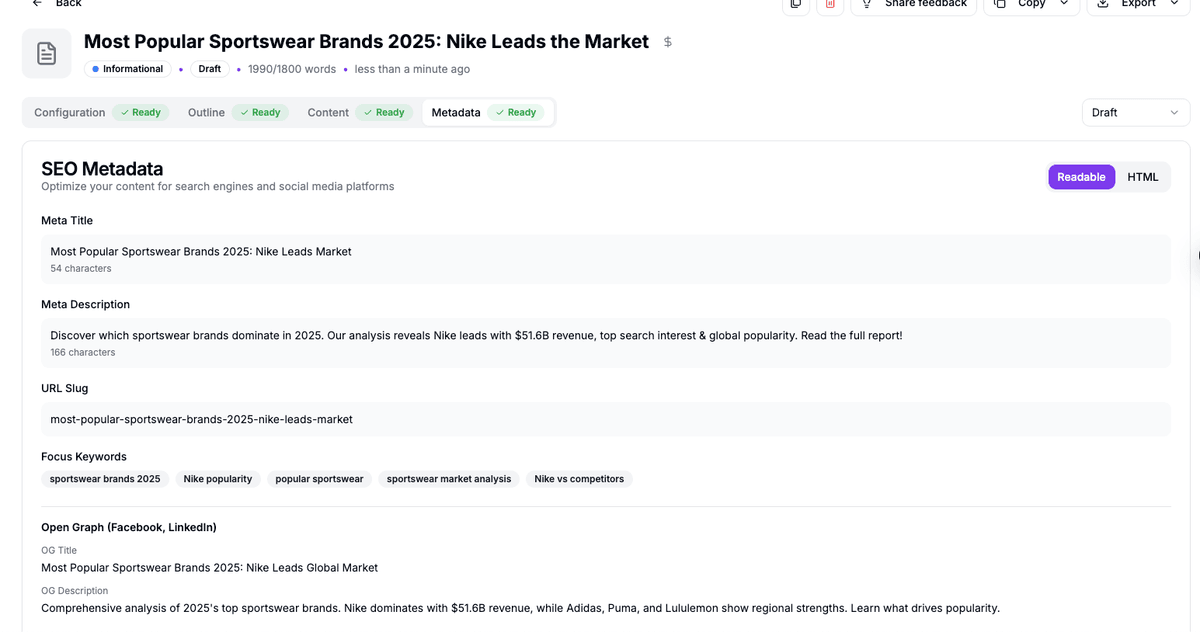
Task: Switch to Readable view mode
Action: (1081, 177)
